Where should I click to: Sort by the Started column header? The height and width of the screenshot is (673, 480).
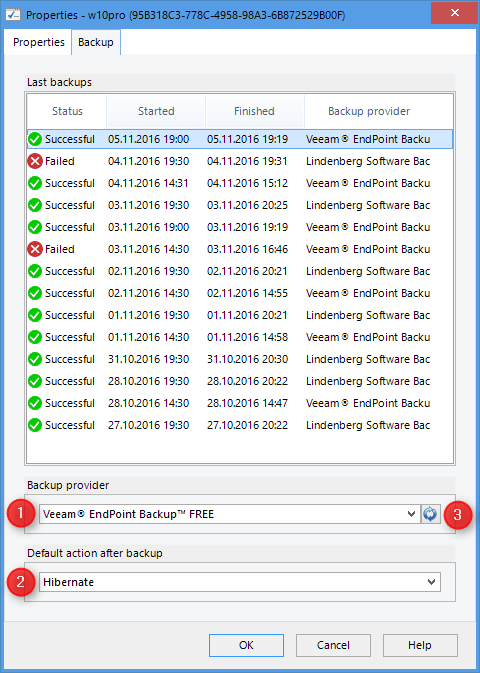tap(156, 111)
